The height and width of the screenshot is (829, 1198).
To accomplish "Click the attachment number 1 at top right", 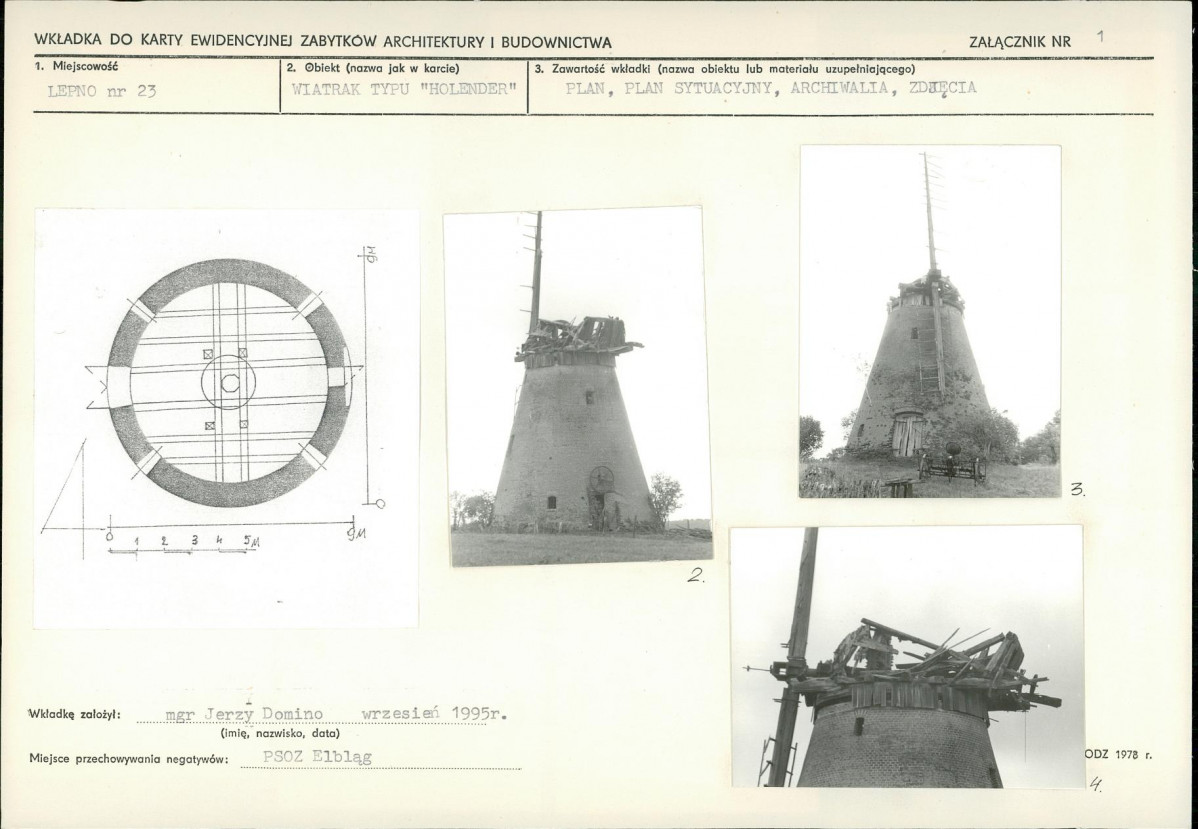I will tap(1101, 35).
